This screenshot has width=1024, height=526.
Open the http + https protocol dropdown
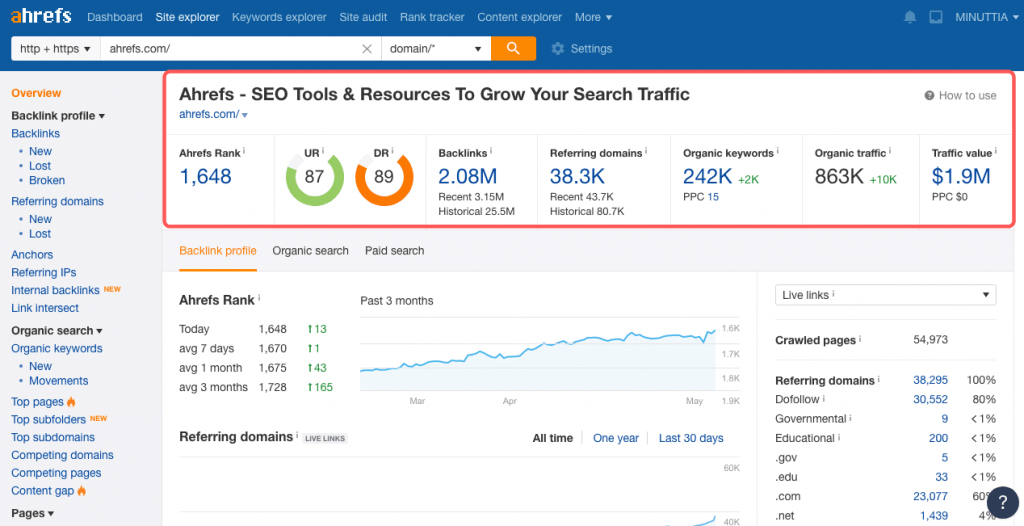tap(56, 49)
